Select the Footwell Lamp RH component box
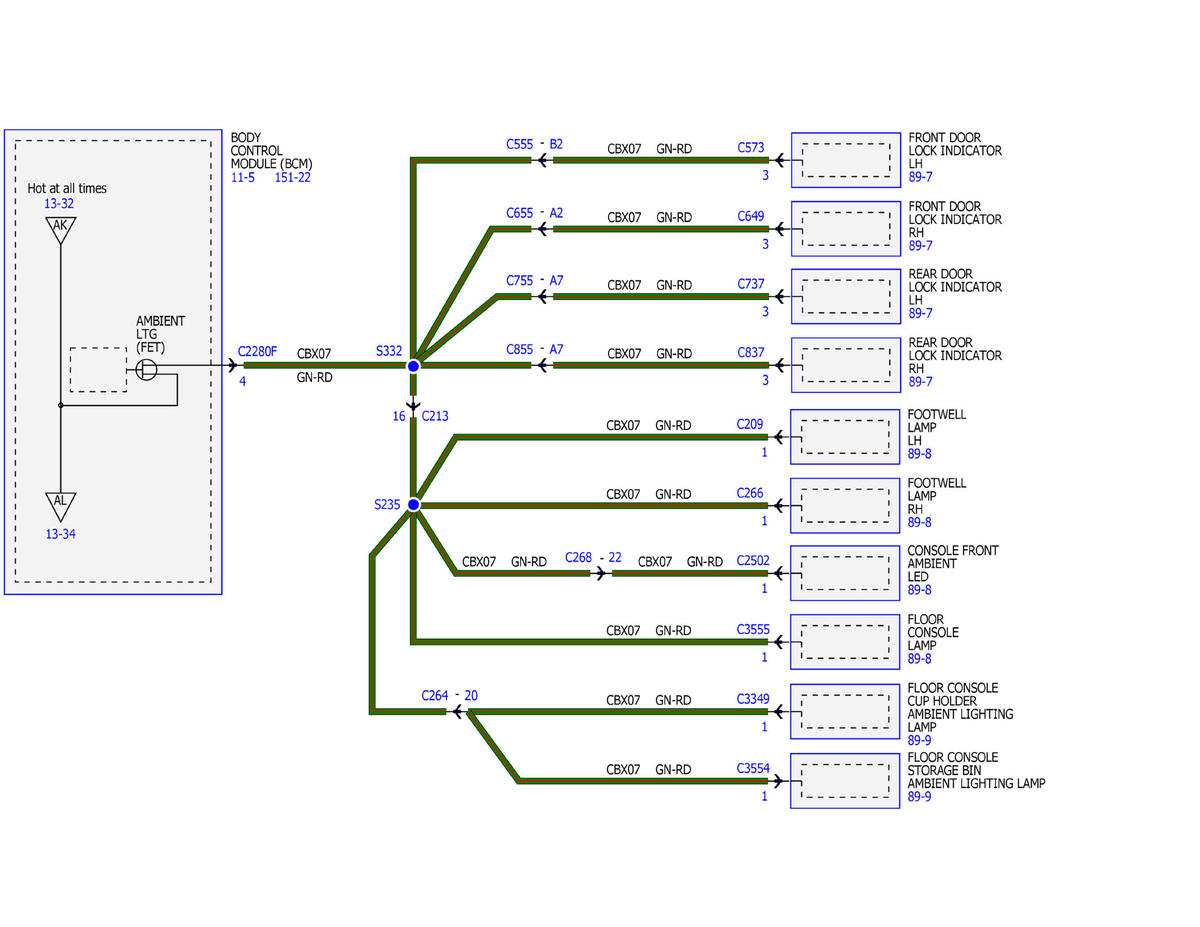1200x927 pixels. [x=846, y=505]
